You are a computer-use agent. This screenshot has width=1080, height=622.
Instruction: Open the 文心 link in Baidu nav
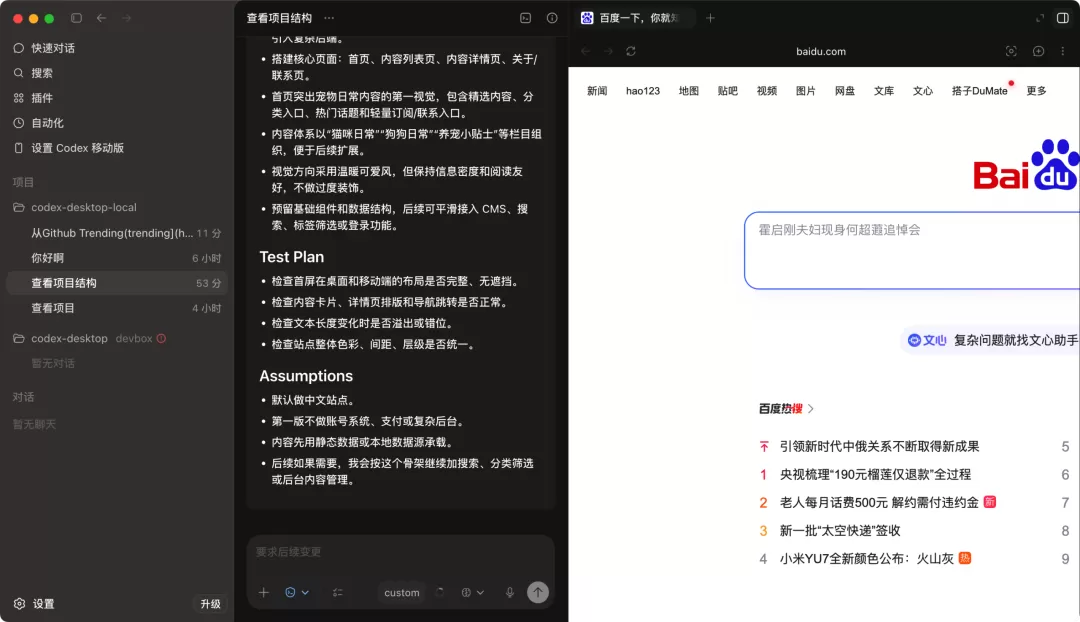[923, 91]
